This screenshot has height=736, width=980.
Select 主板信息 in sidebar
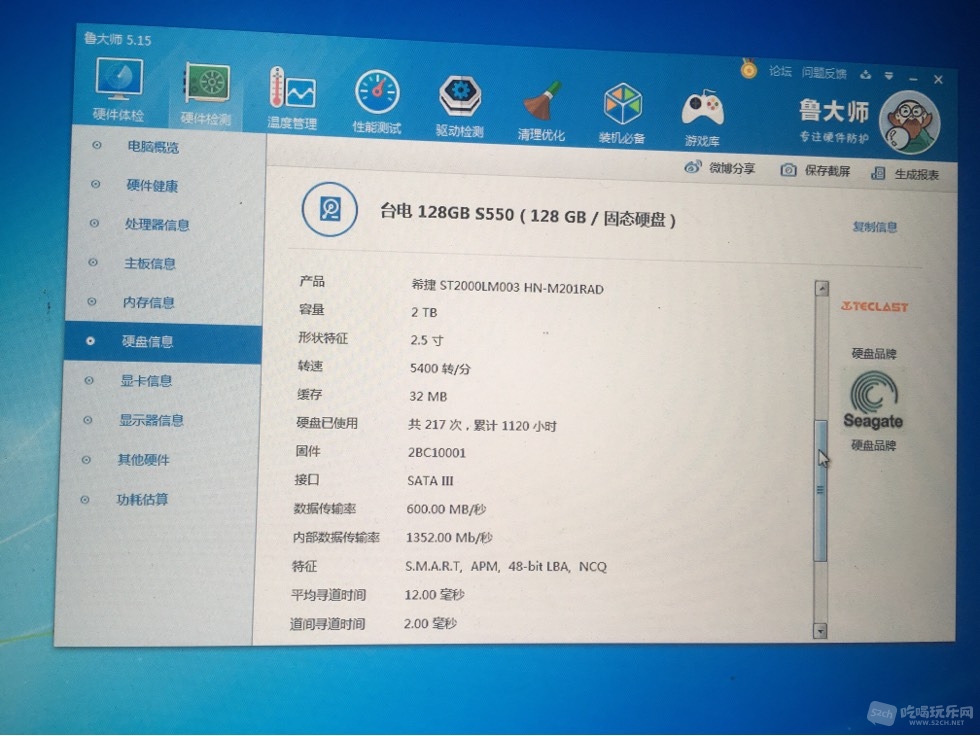coord(149,263)
